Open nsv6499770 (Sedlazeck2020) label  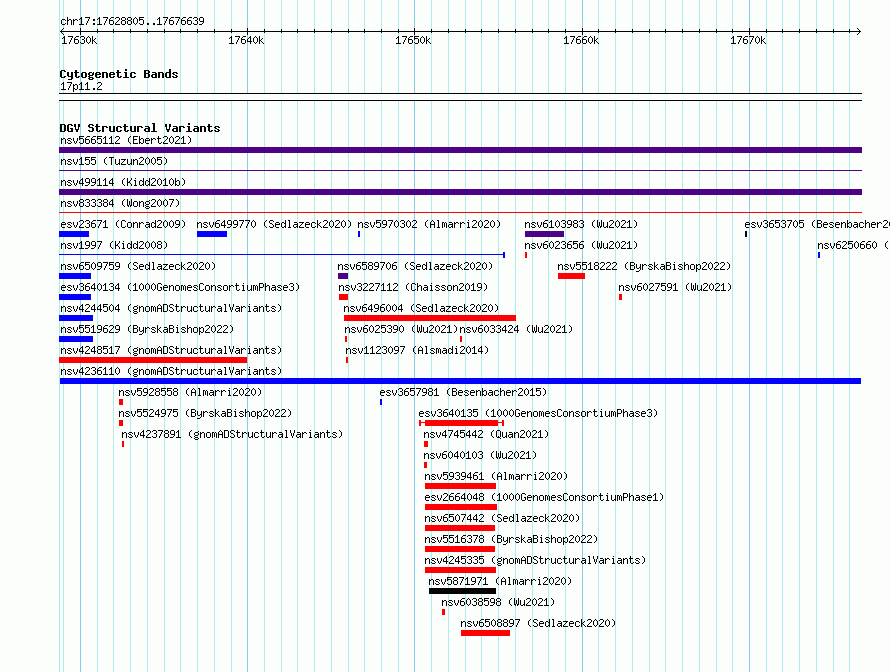[274, 224]
